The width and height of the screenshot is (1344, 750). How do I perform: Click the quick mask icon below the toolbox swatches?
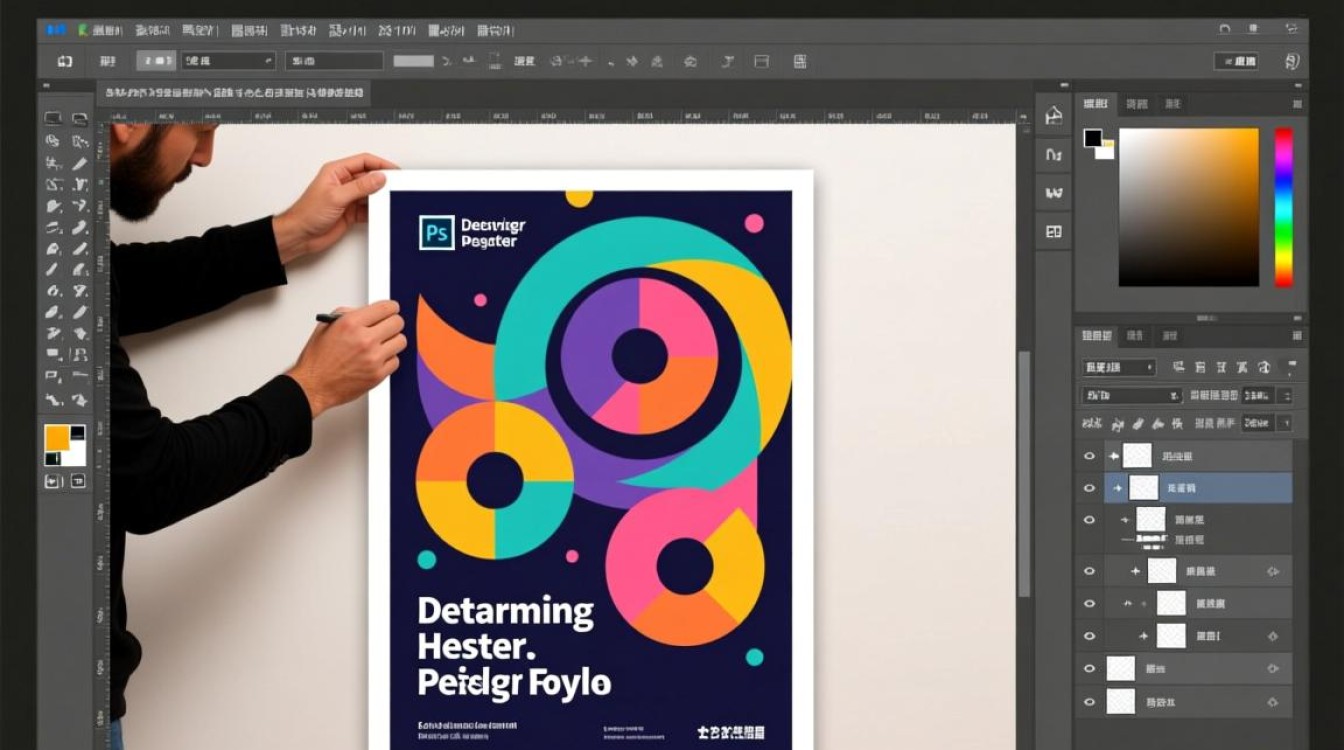tap(54, 482)
